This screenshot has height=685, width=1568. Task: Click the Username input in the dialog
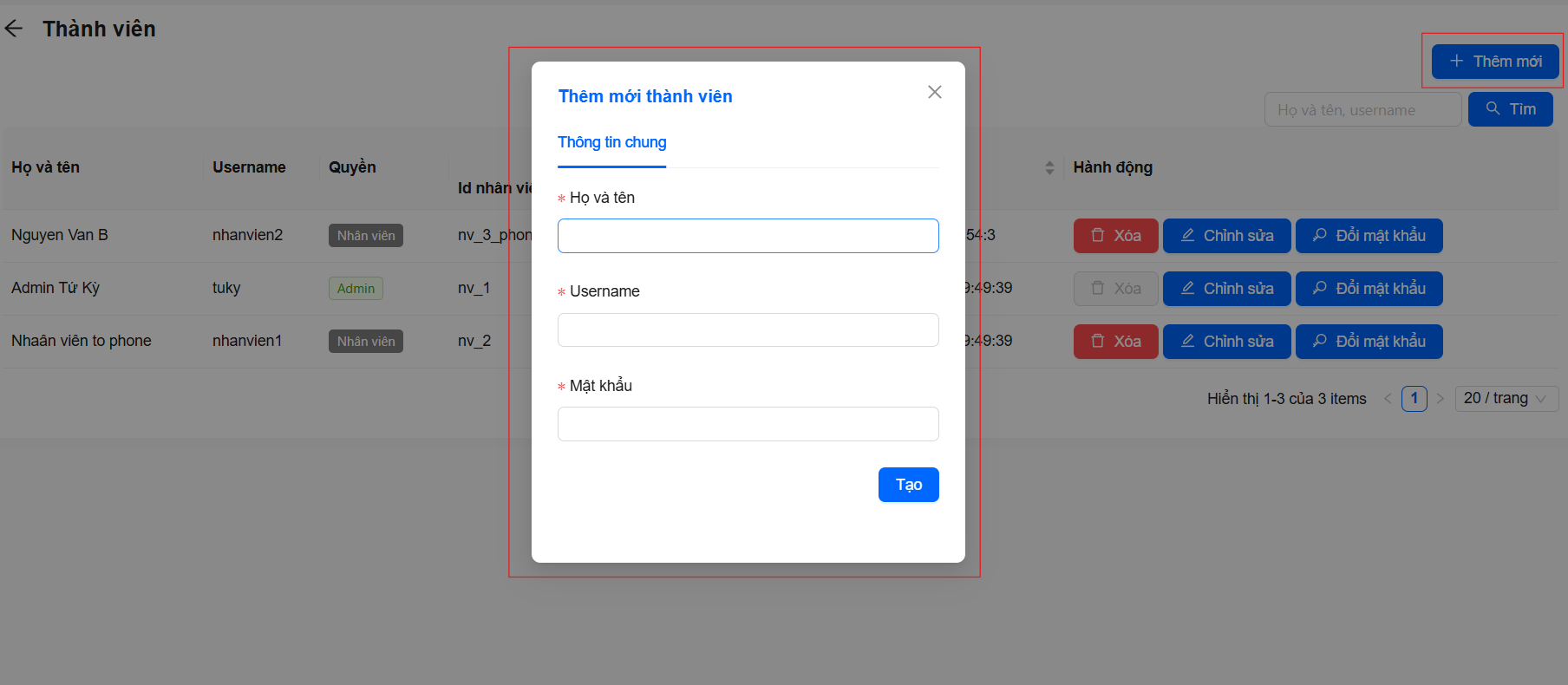pos(748,330)
